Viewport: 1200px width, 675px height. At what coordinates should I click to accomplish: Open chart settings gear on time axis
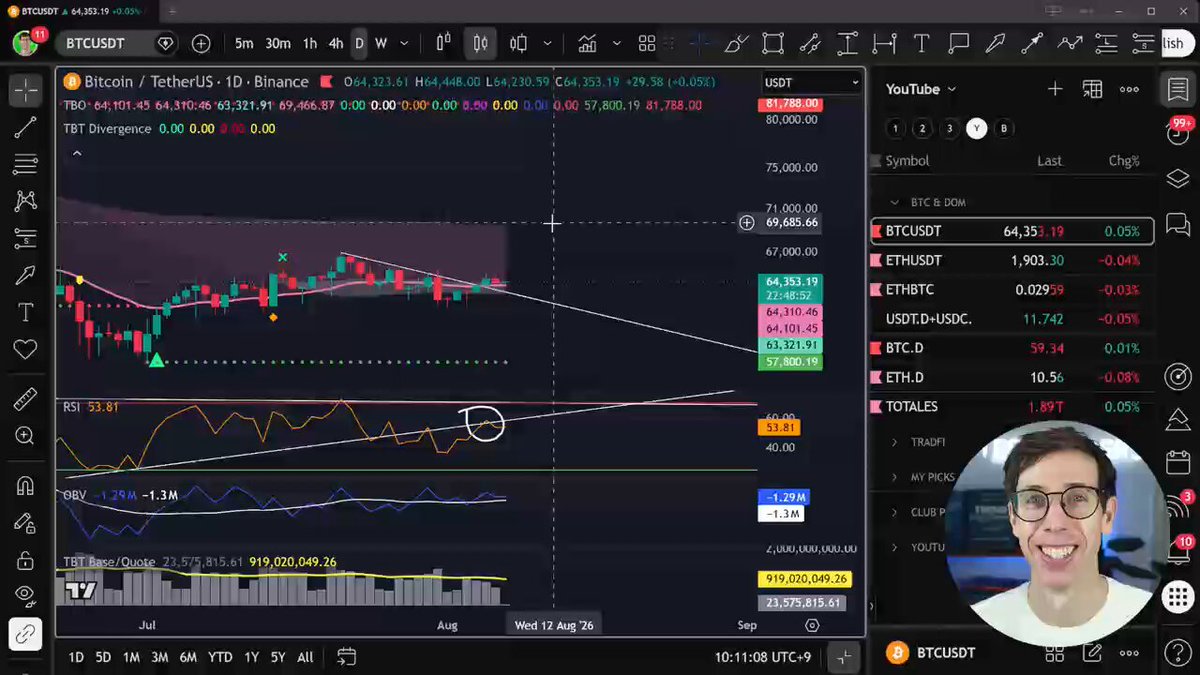click(812, 625)
